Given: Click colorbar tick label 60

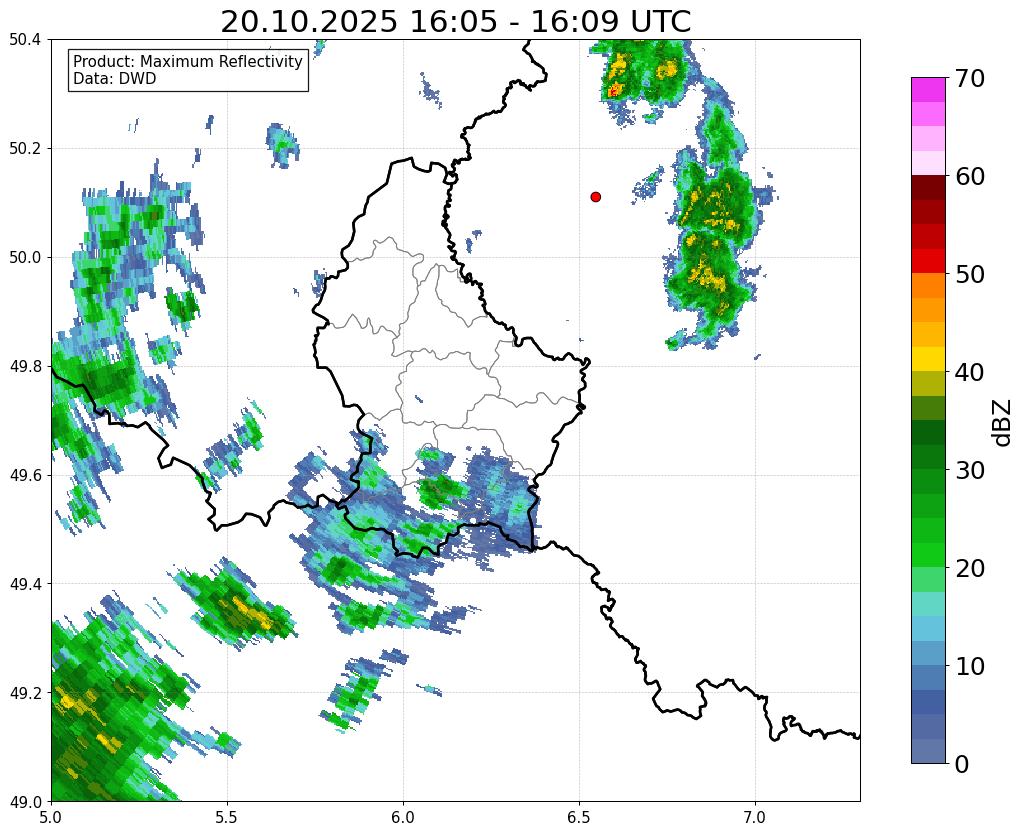Looking at the screenshot, I should pyautogui.click(x=969, y=176).
